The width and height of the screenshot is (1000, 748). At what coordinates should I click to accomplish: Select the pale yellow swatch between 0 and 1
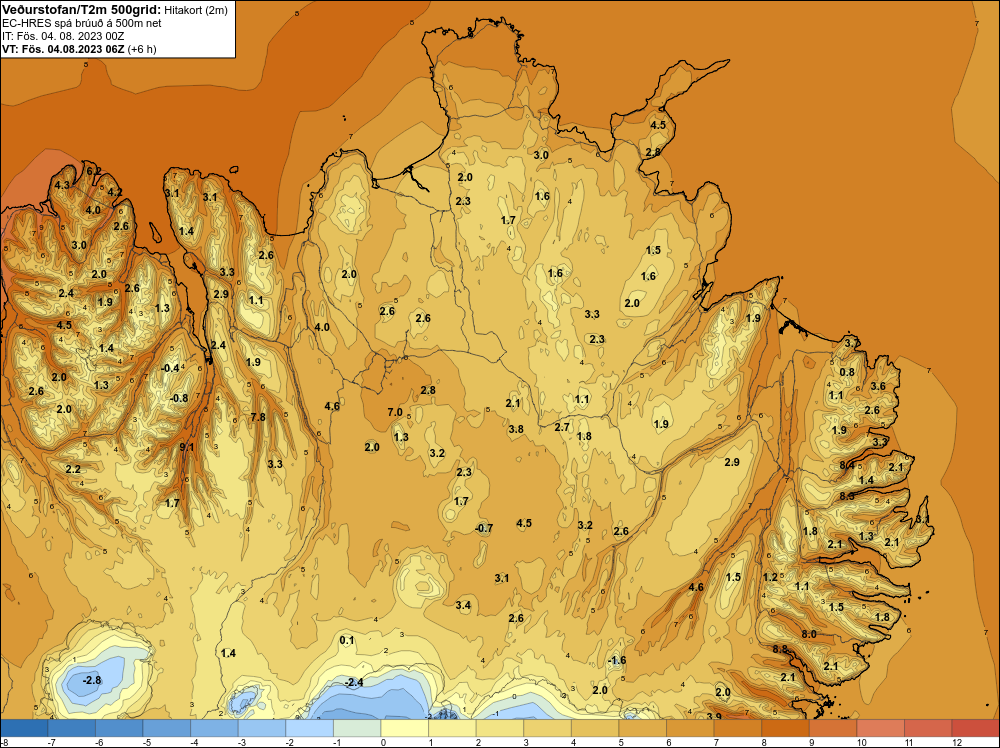click(x=404, y=728)
